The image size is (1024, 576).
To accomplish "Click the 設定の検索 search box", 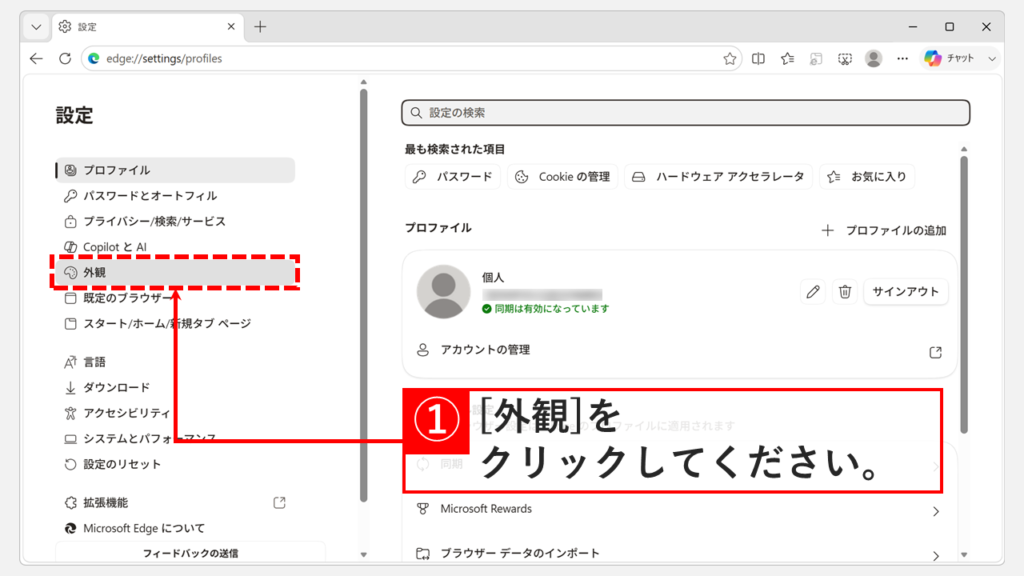I will pos(685,112).
